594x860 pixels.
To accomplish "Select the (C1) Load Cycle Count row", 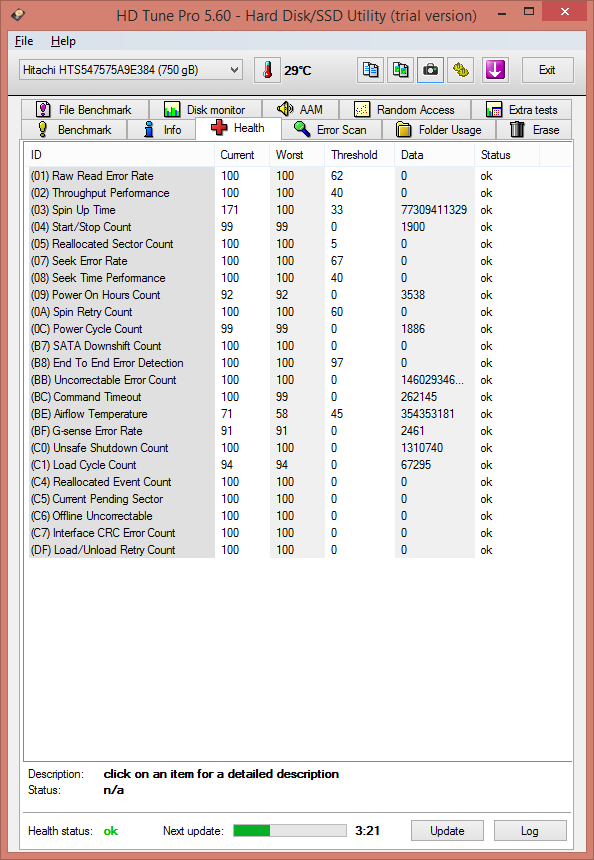I will coord(284,465).
